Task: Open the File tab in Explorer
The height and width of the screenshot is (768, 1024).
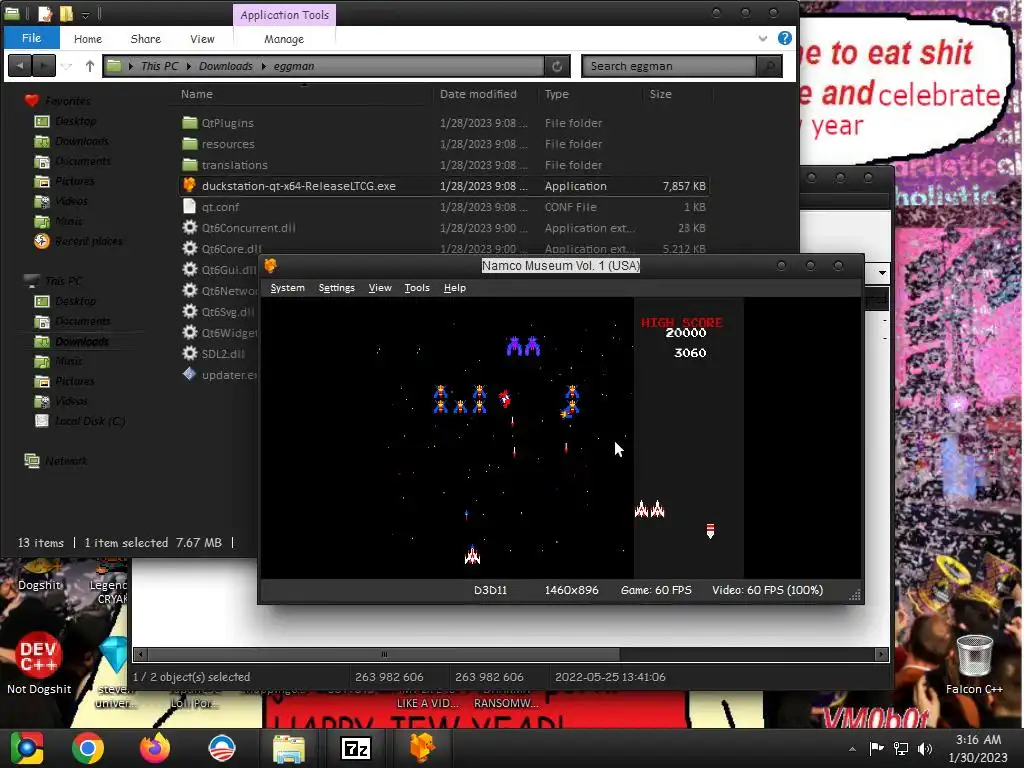Action: (31, 38)
